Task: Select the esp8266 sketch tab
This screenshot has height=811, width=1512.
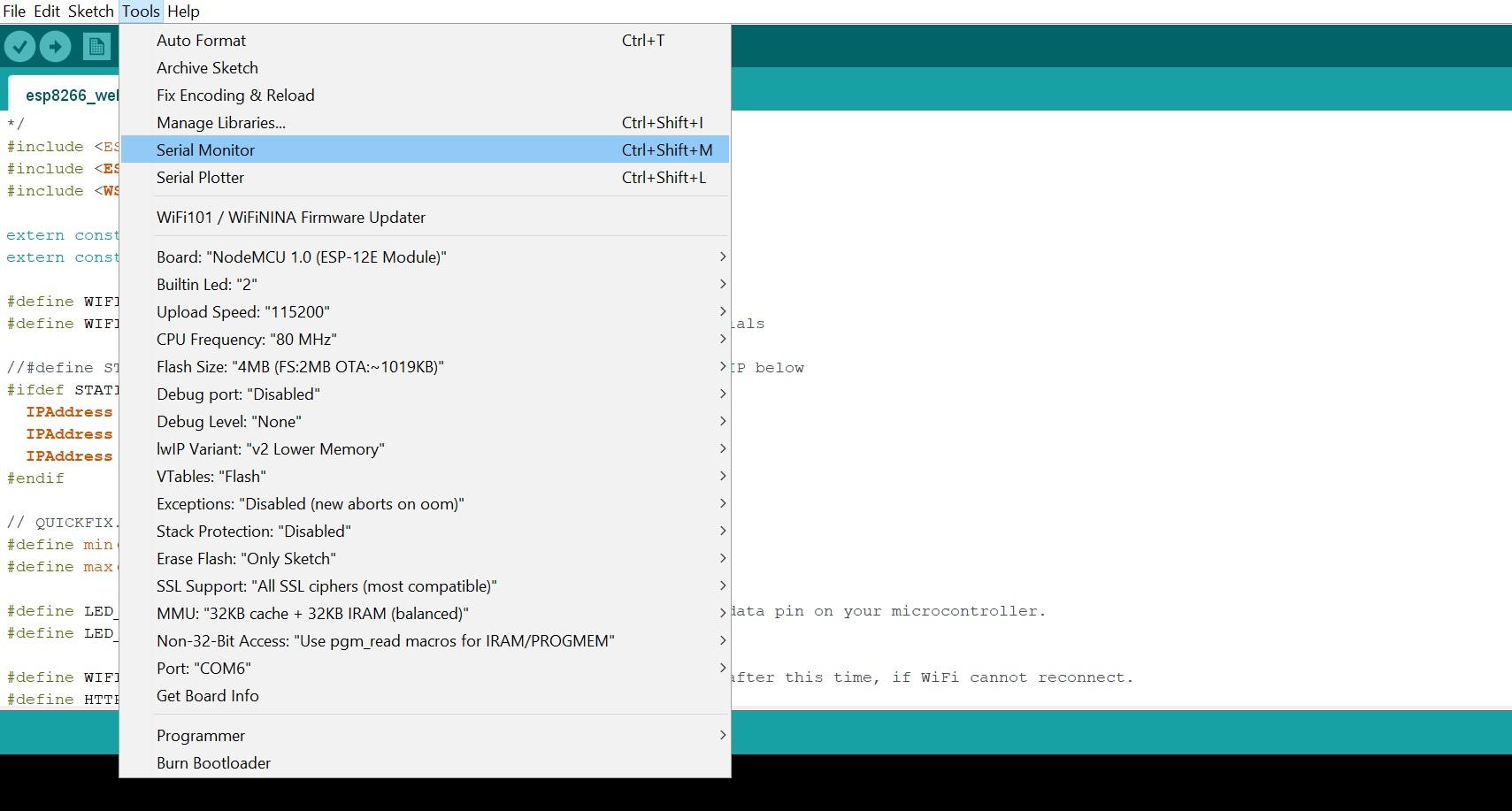Action: (x=64, y=95)
